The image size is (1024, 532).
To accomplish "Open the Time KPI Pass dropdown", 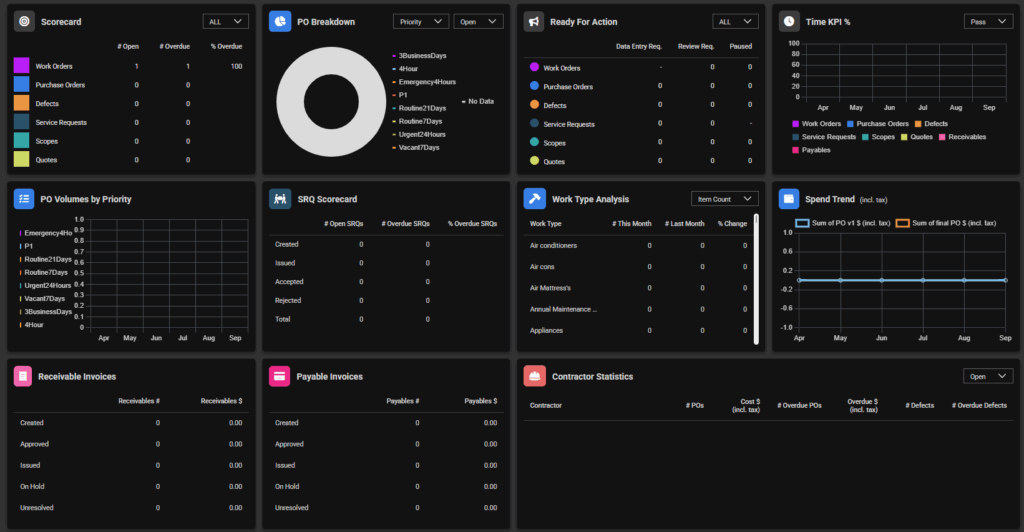I will point(986,21).
